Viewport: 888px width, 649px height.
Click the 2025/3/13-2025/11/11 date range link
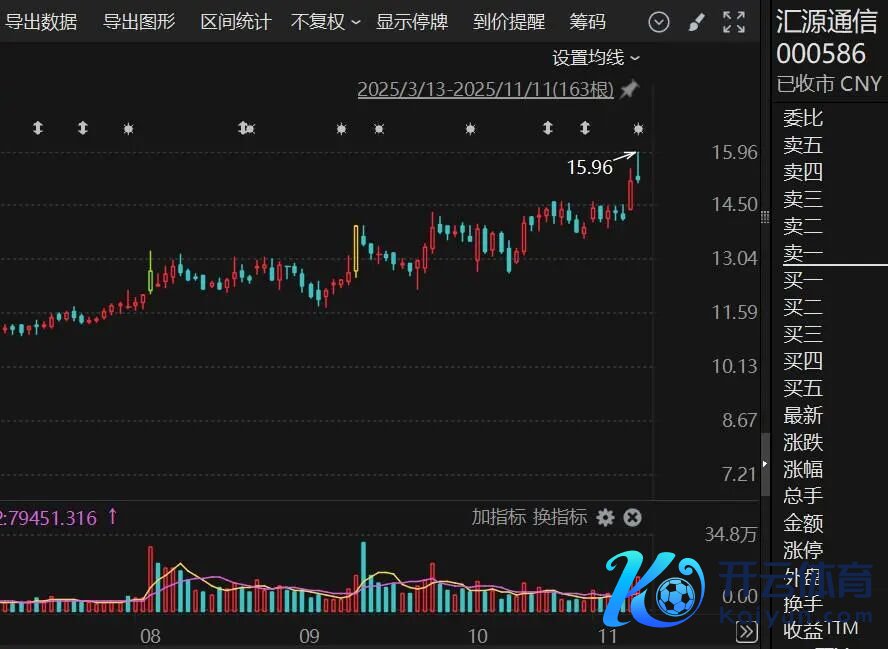tap(485, 90)
